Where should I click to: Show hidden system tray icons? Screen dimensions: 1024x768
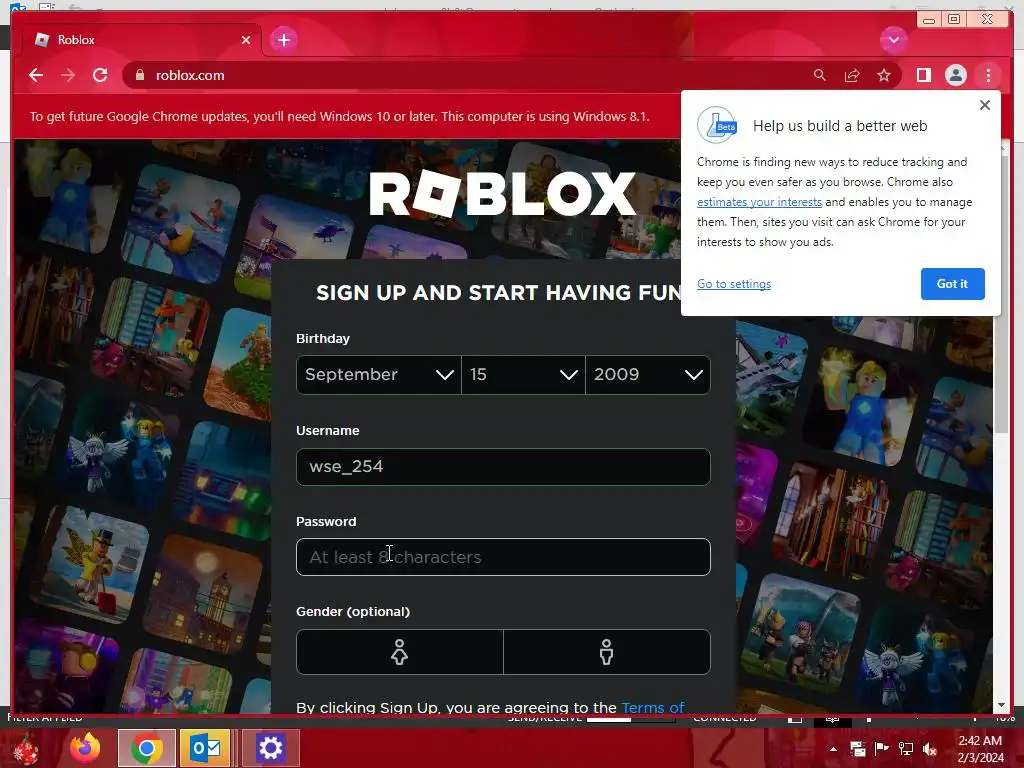tap(833, 749)
